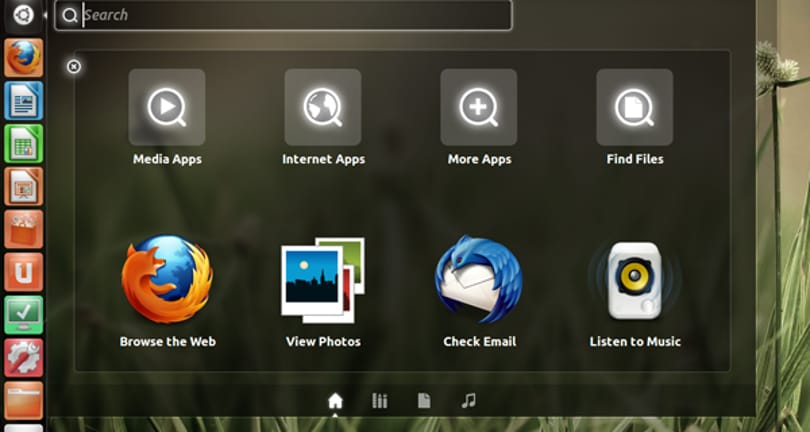Viewport: 810px width, 432px height.
Task: Switch to the Applications lens tab
Action: click(x=380, y=400)
